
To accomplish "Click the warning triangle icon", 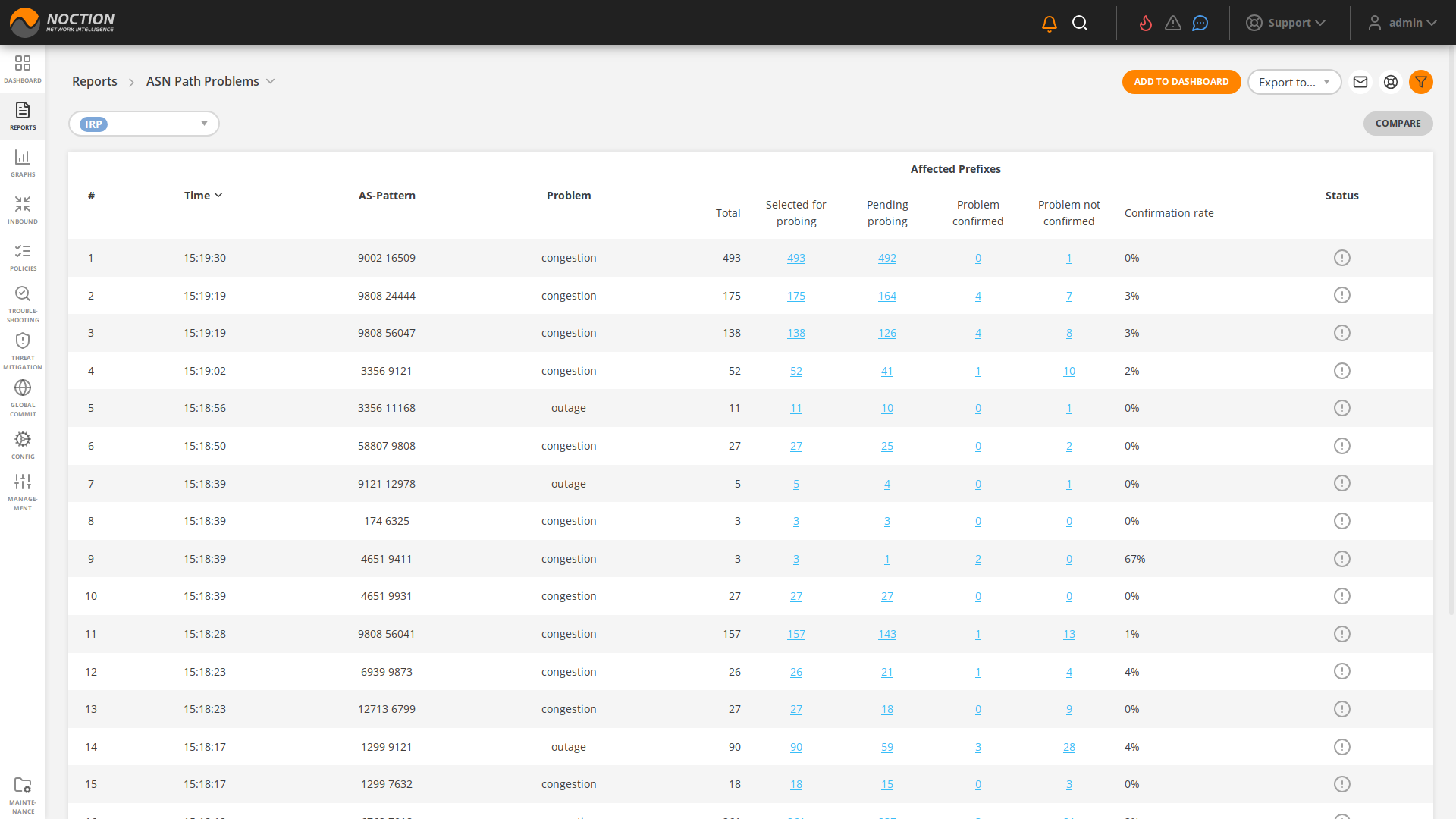I will tap(1173, 24).
